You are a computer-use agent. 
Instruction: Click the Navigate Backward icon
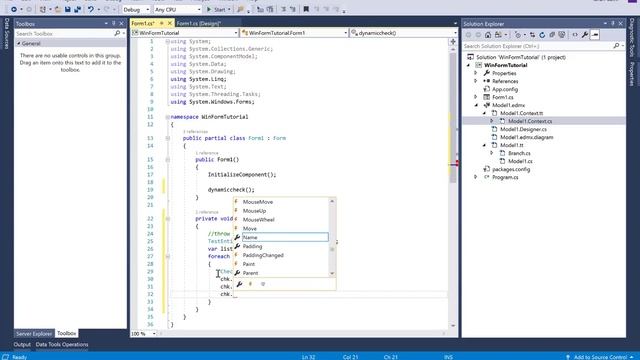coord(13,9)
